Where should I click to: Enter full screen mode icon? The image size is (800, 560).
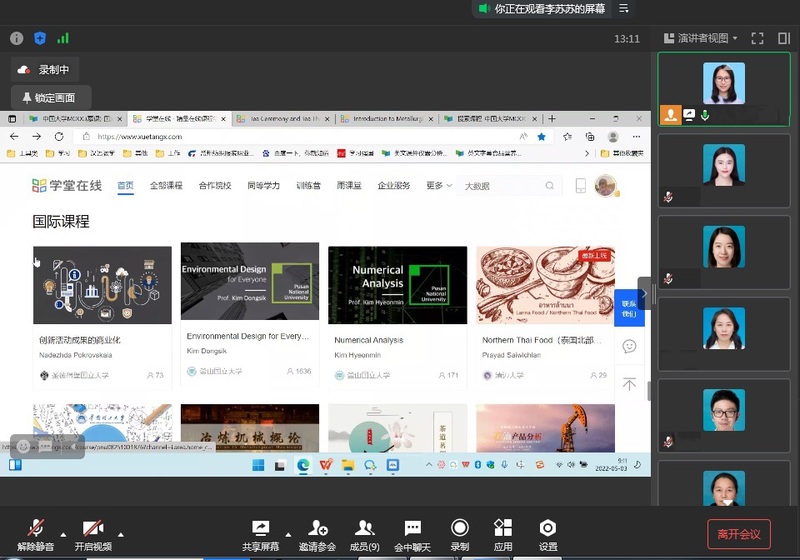[x=758, y=38]
